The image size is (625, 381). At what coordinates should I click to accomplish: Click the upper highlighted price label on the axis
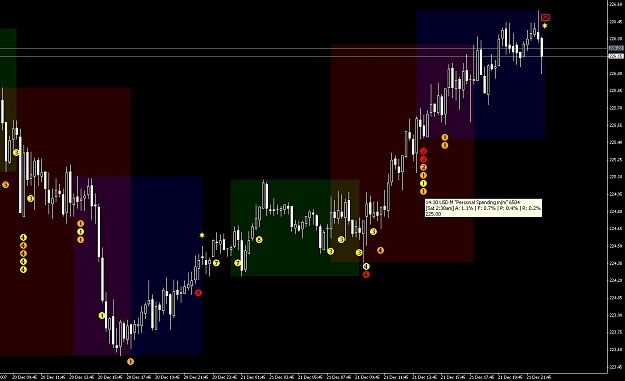(616, 48)
